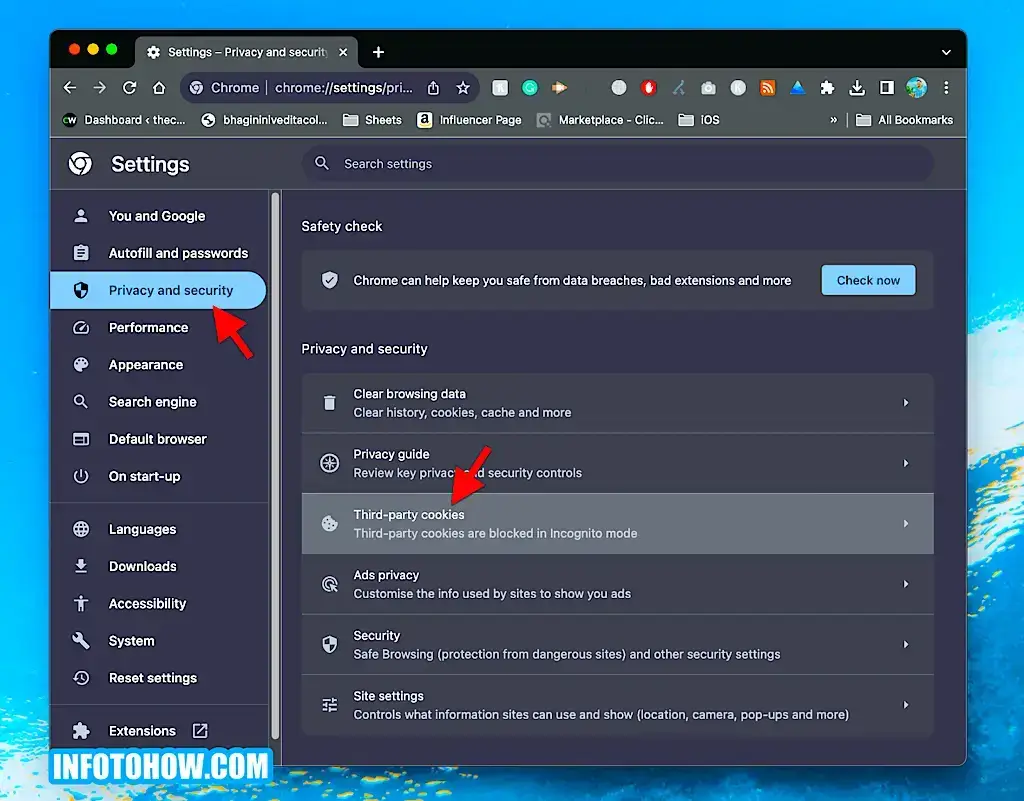
Task: Close the Settings tab
Action: [343, 52]
